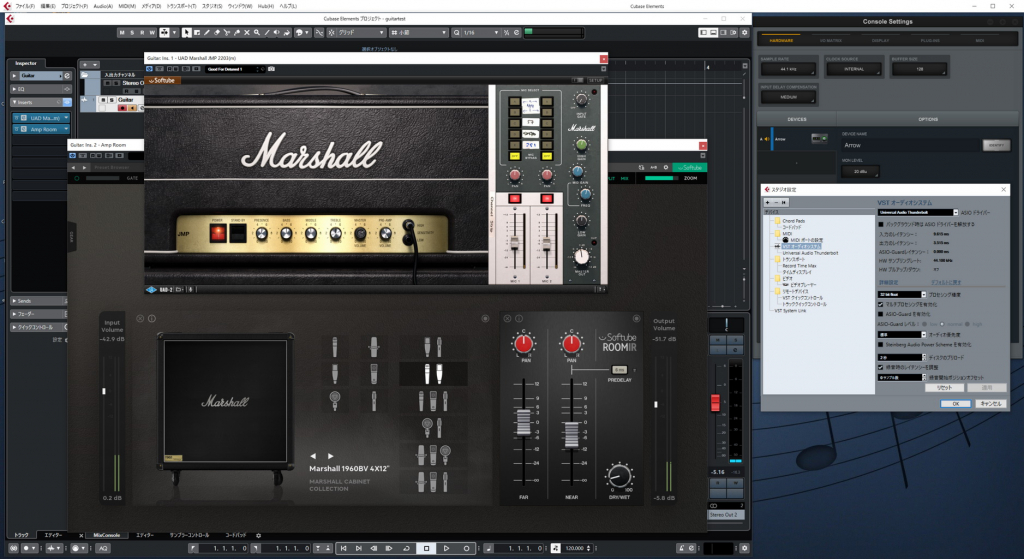Click the Identify button beside the Arrow device name
Image resolution: width=1024 pixels, height=559 pixels.
[x=995, y=145]
